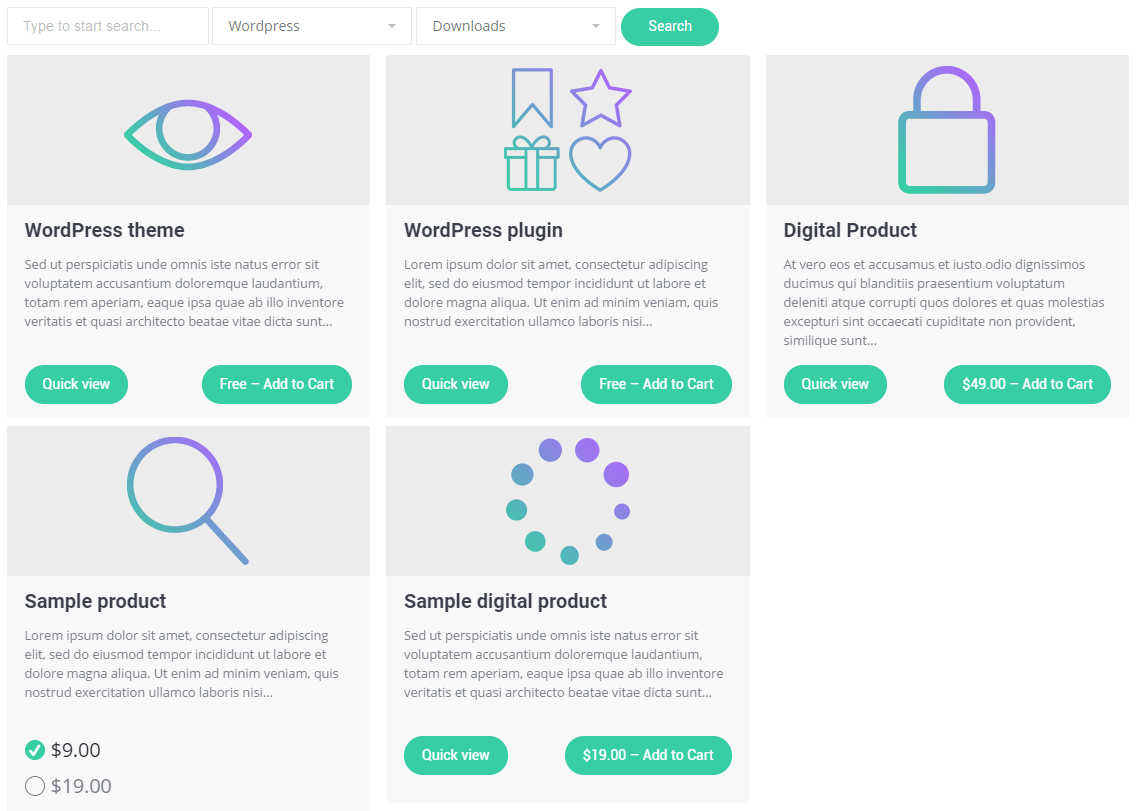Click the padlock icon of Digital Product

click(x=947, y=130)
